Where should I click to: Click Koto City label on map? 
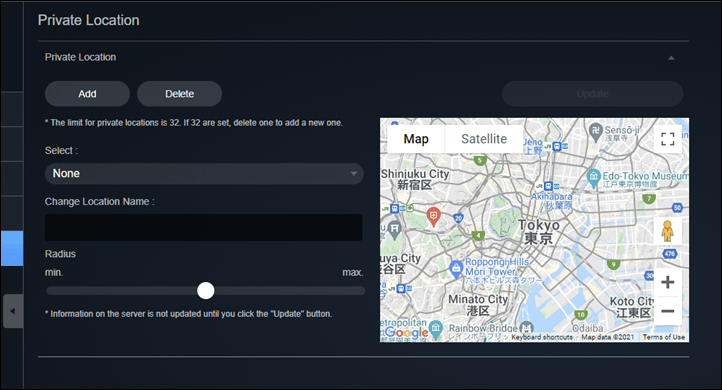pyautogui.click(x=632, y=307)
